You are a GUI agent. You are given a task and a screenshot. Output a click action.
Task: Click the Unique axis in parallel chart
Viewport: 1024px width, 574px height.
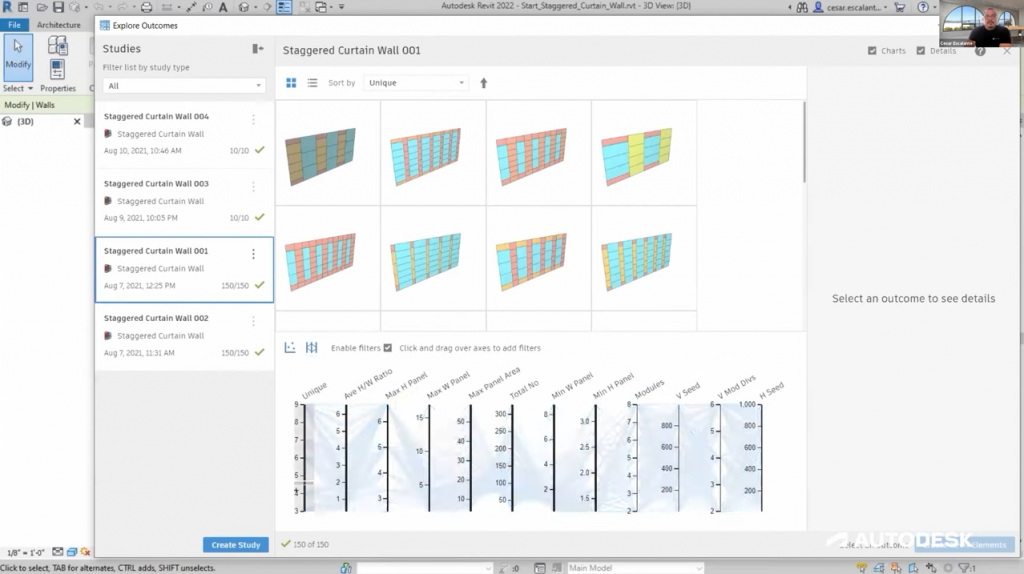[305, 458]
